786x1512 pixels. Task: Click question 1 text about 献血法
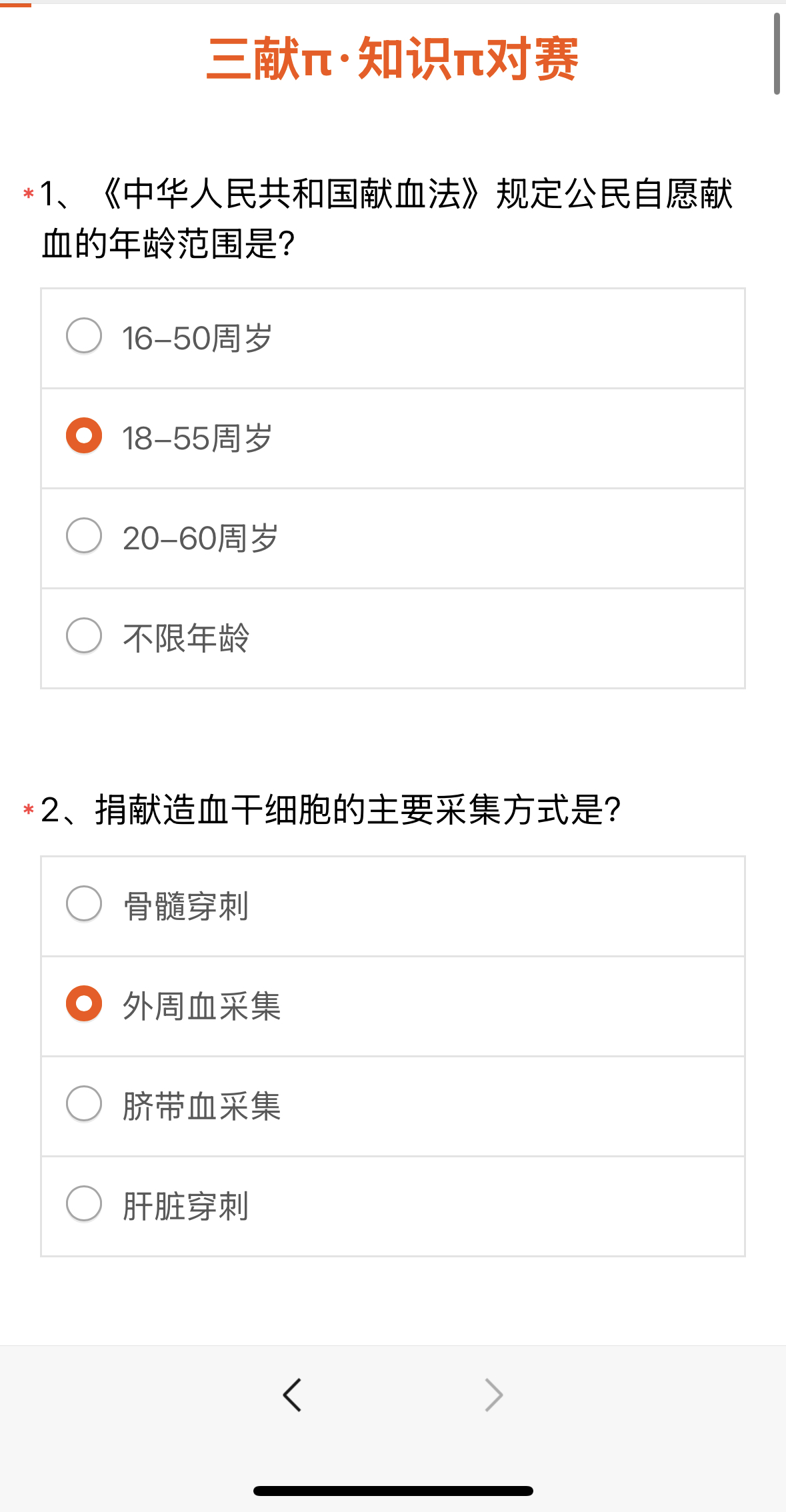pos(387,219)
